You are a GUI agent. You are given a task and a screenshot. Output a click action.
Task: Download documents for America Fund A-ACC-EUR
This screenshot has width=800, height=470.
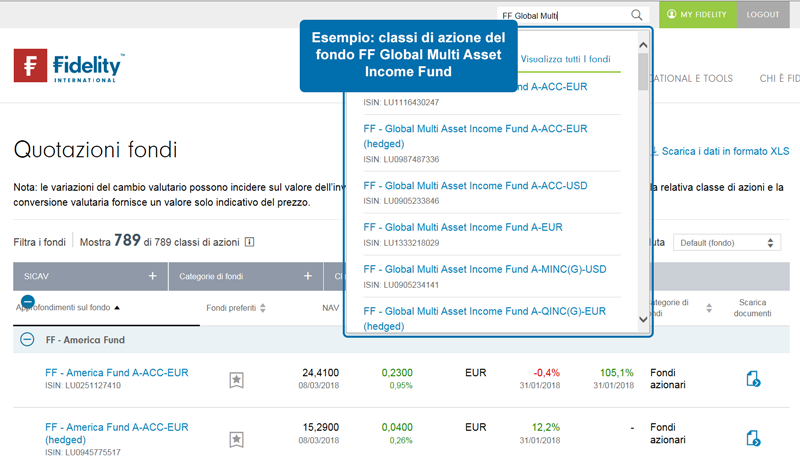[753, 378]
